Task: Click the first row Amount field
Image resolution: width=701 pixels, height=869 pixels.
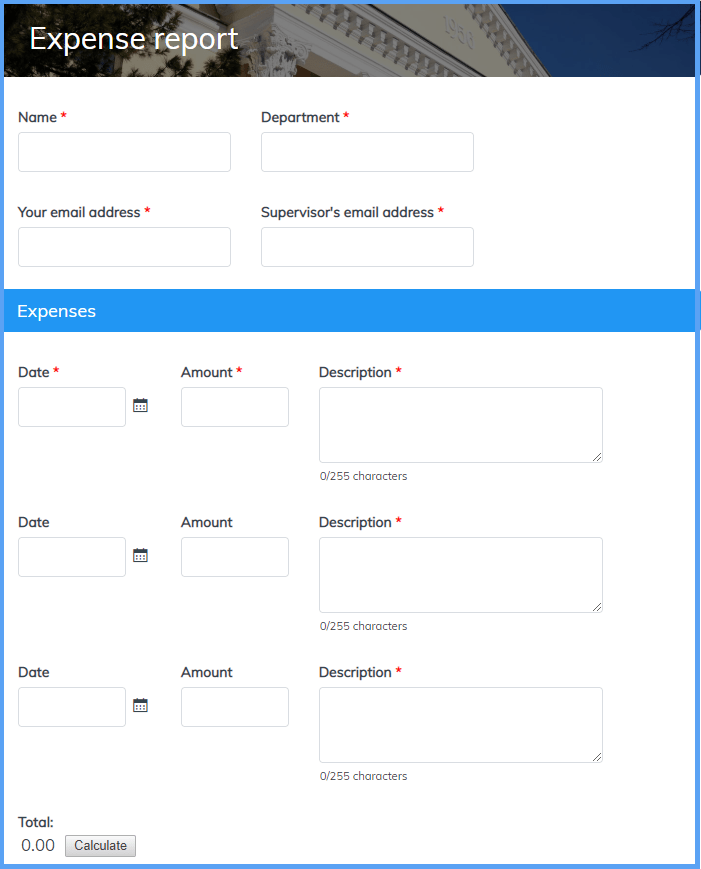Action: pos(235,407)
